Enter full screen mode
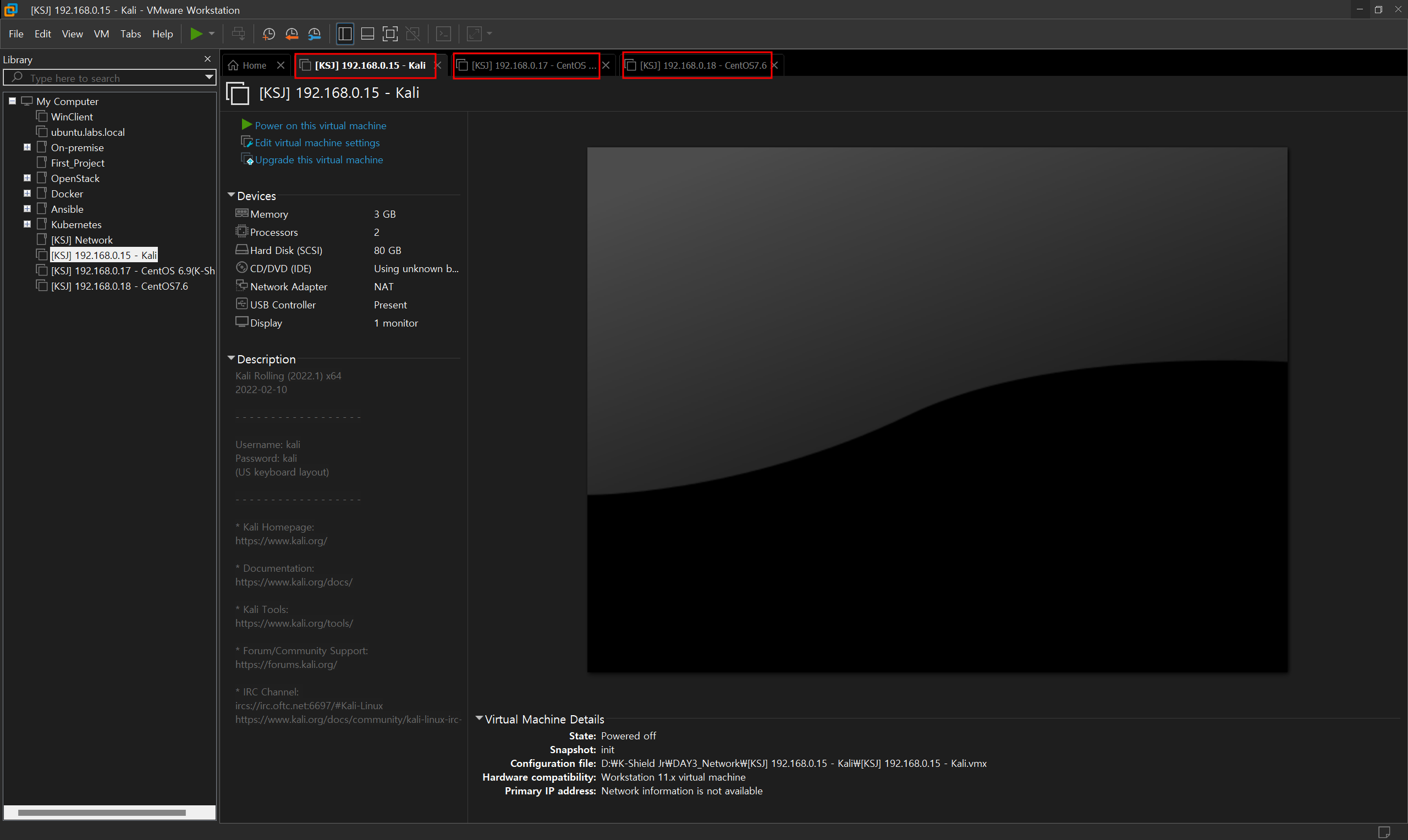This screenshot has width=1408, height=840. [x=390, y=34]
